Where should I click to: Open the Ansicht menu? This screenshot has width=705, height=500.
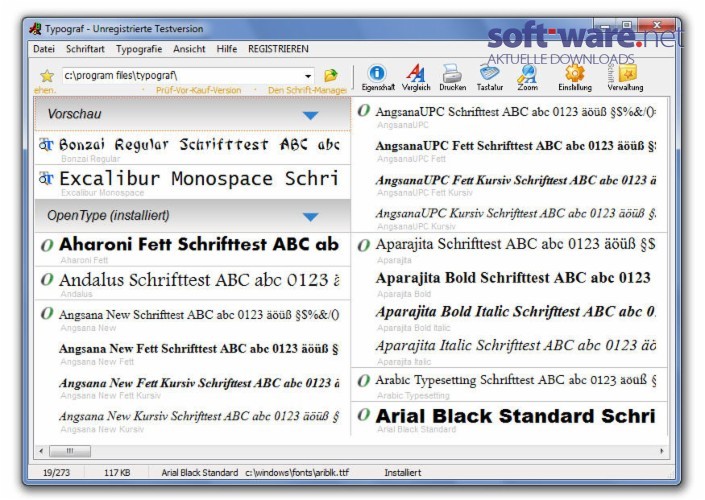coord(189,49)
